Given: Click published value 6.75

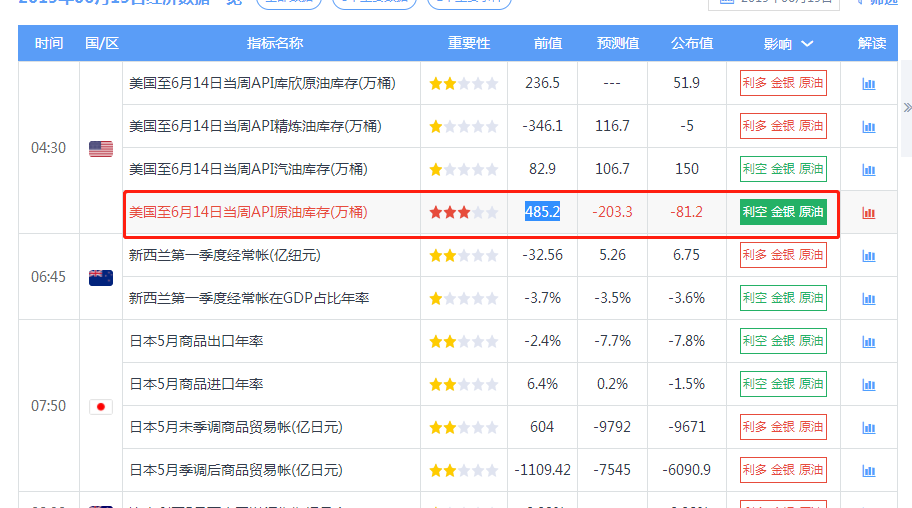Looking at the screenshot, I should (686, 255).
